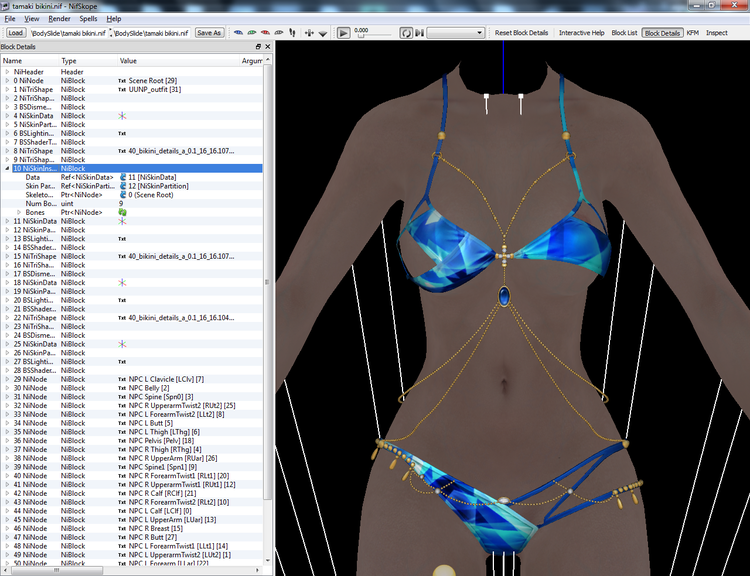Open the View menu
750x576 pixels.
(x=32, y=19)
